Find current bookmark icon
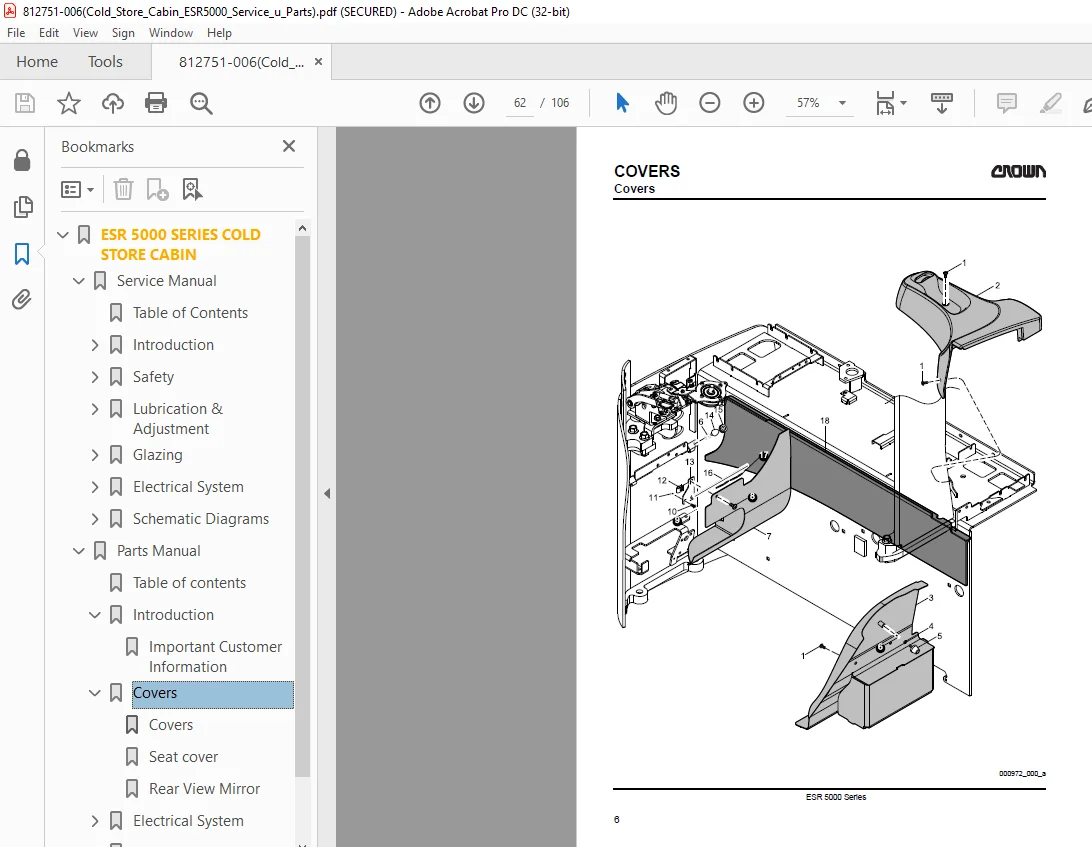 click(x=192, y=189)
